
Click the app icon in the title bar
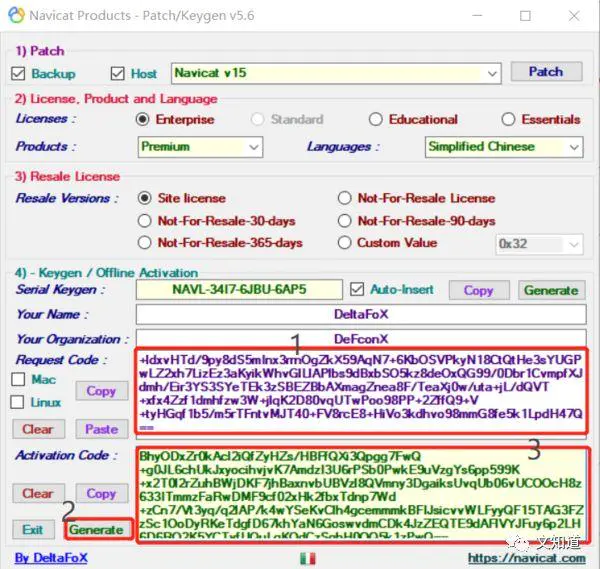(x=16, y=15)
